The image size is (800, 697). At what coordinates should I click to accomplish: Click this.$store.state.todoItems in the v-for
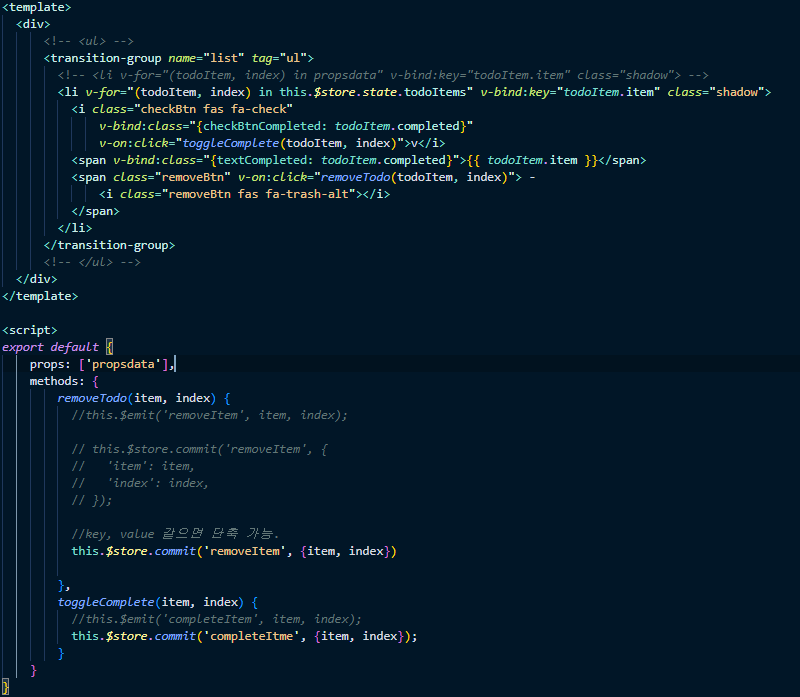(372, 92)
